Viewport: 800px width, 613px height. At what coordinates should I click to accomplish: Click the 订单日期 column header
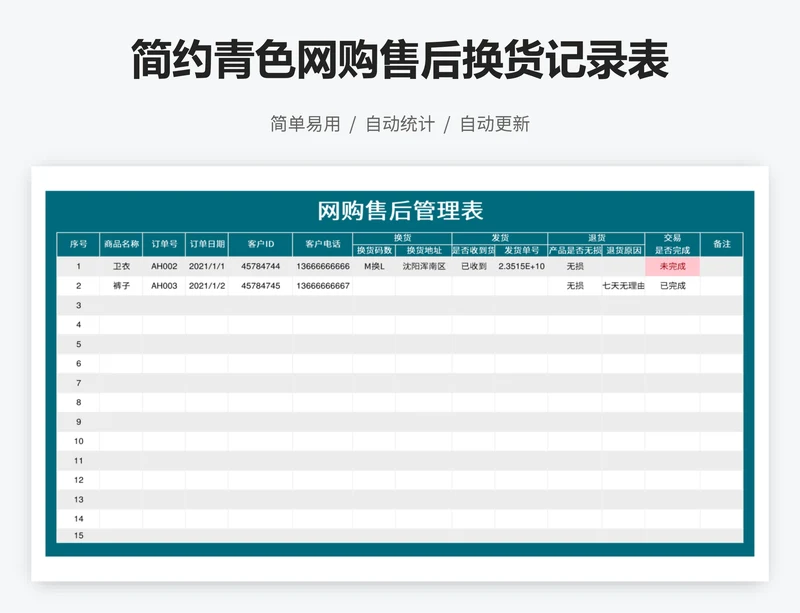pyautogui.click(x=207, y=244)
